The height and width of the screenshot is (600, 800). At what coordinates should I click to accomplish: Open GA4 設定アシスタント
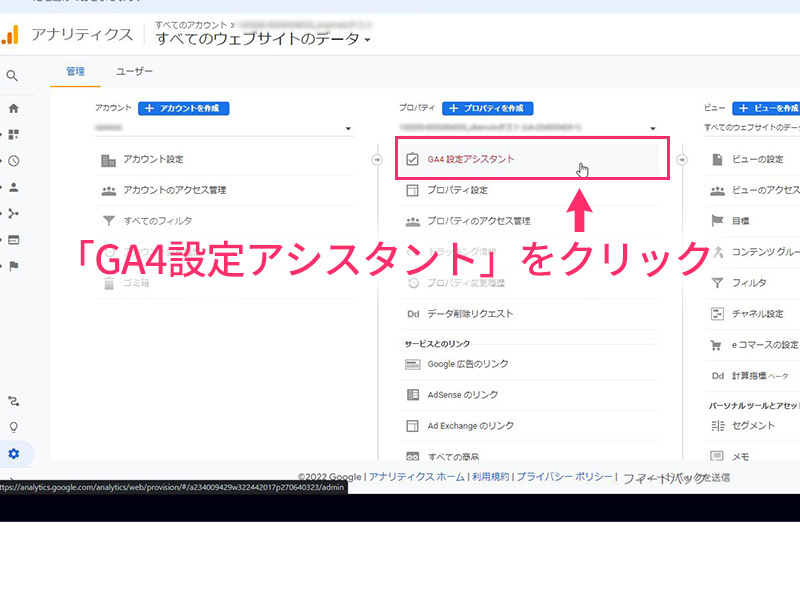471,159
